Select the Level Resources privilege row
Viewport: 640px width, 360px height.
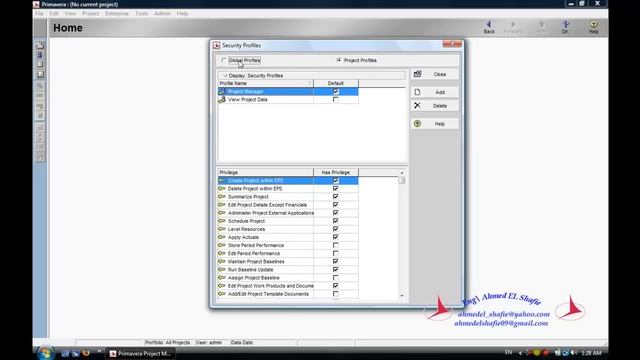tap(288, 229)
